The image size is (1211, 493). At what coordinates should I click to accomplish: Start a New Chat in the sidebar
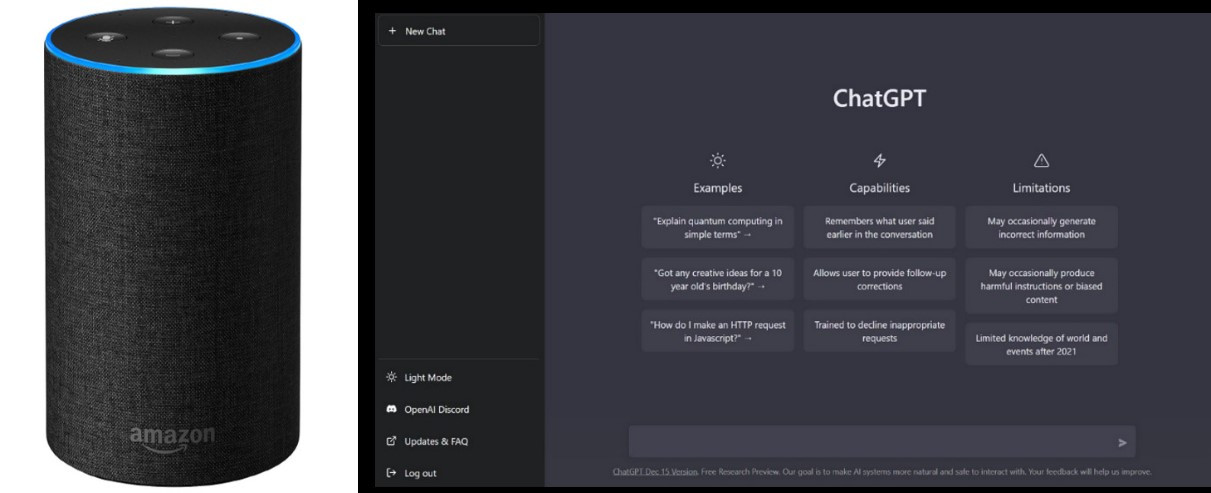click(459, 31)
